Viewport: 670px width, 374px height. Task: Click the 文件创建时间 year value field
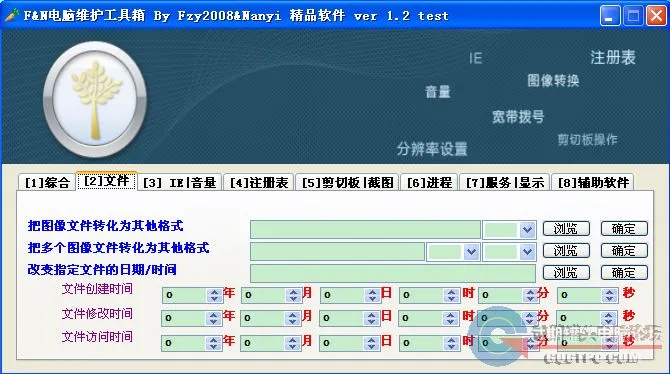(185, 295)
